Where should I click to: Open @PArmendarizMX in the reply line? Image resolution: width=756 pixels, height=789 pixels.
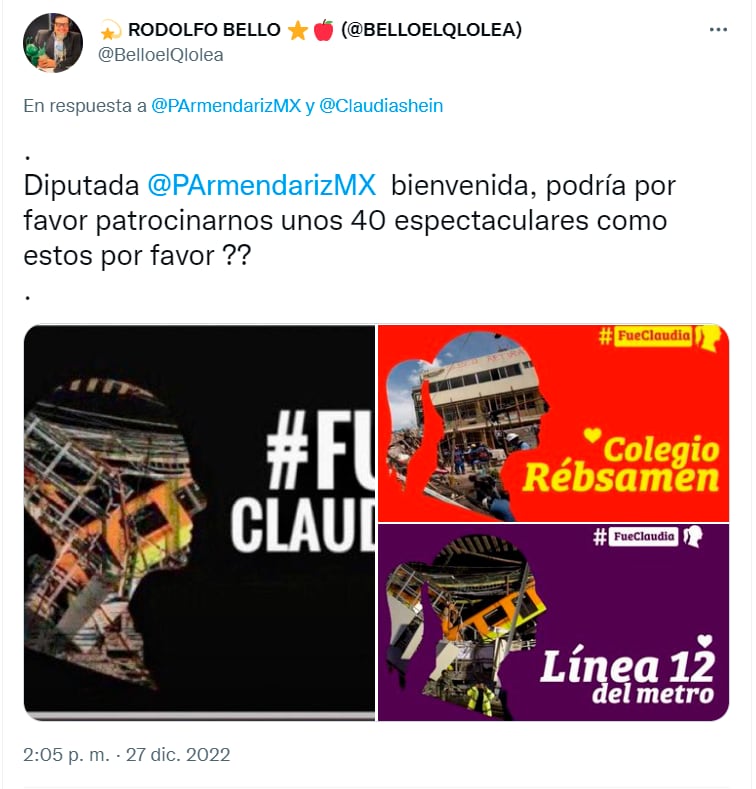(226, 106)
